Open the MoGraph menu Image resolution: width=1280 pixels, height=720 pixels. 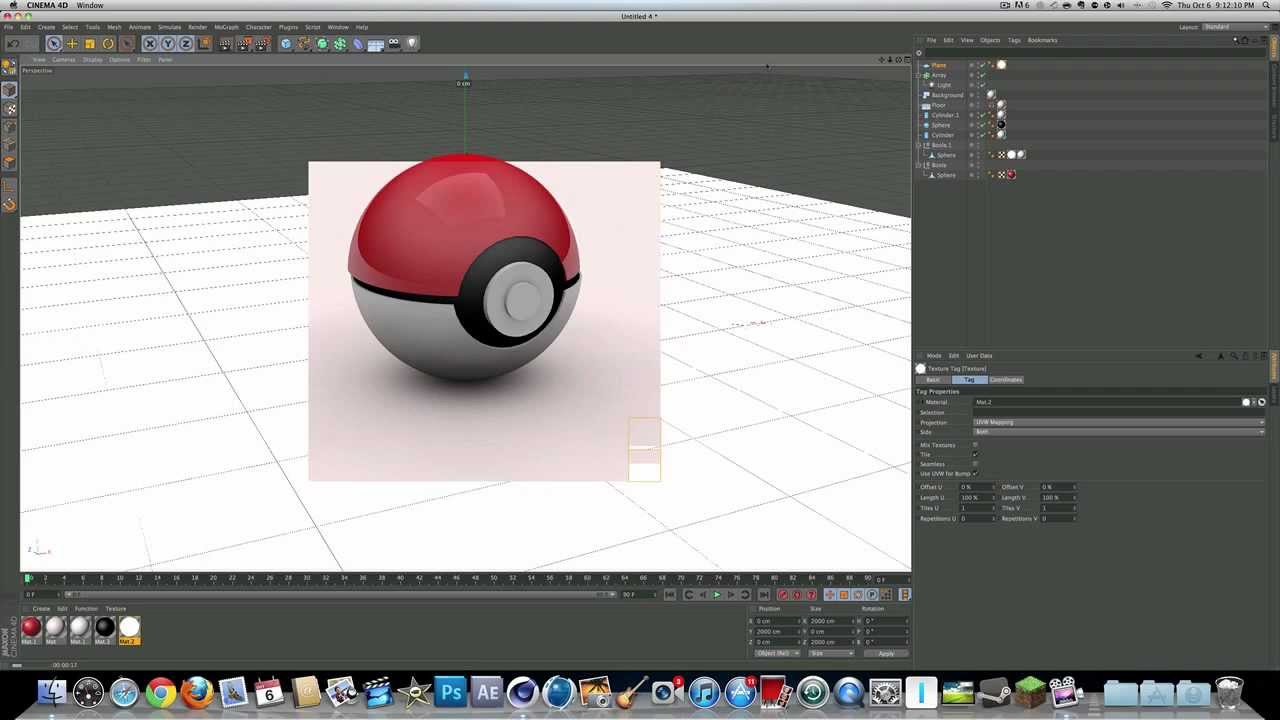tap(226, 27)
